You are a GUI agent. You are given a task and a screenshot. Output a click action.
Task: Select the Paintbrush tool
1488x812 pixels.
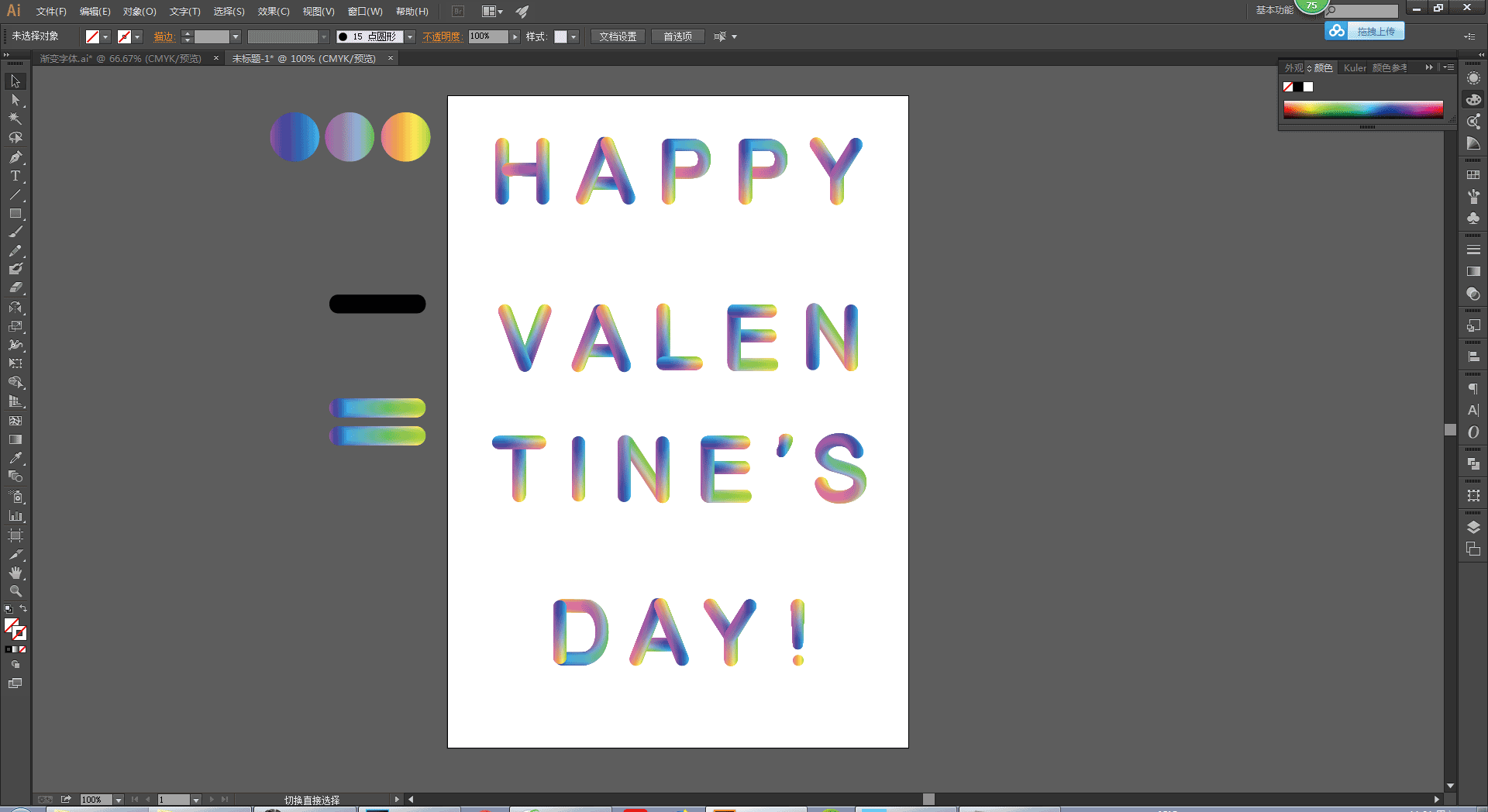[x=15, y=232]
